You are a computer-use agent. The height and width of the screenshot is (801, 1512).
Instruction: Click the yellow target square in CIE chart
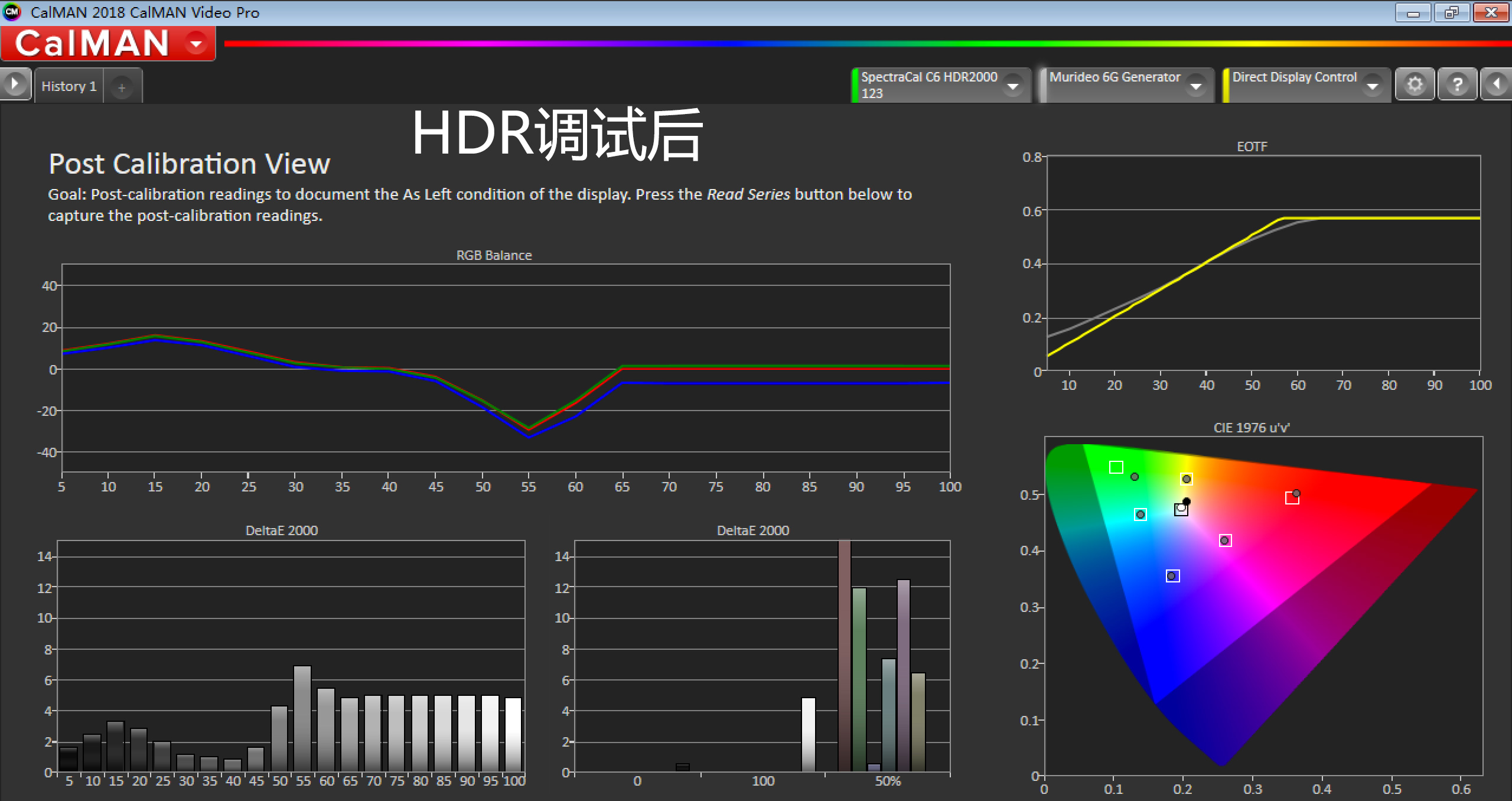tap(1186, 479)
